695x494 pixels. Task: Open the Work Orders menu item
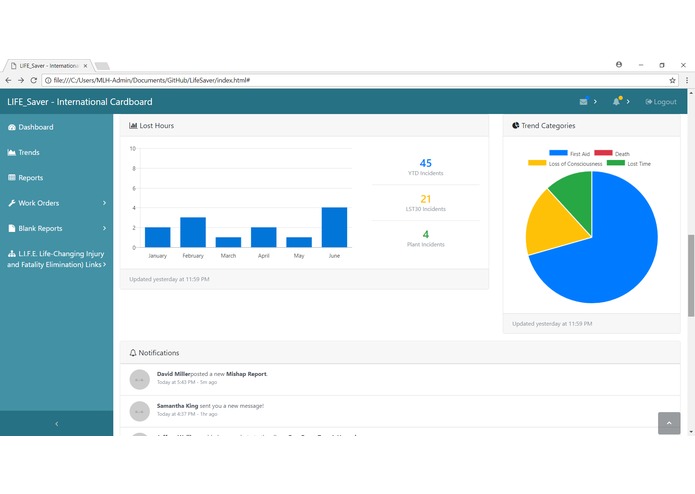pyautogui.click(x=57, y=203)
